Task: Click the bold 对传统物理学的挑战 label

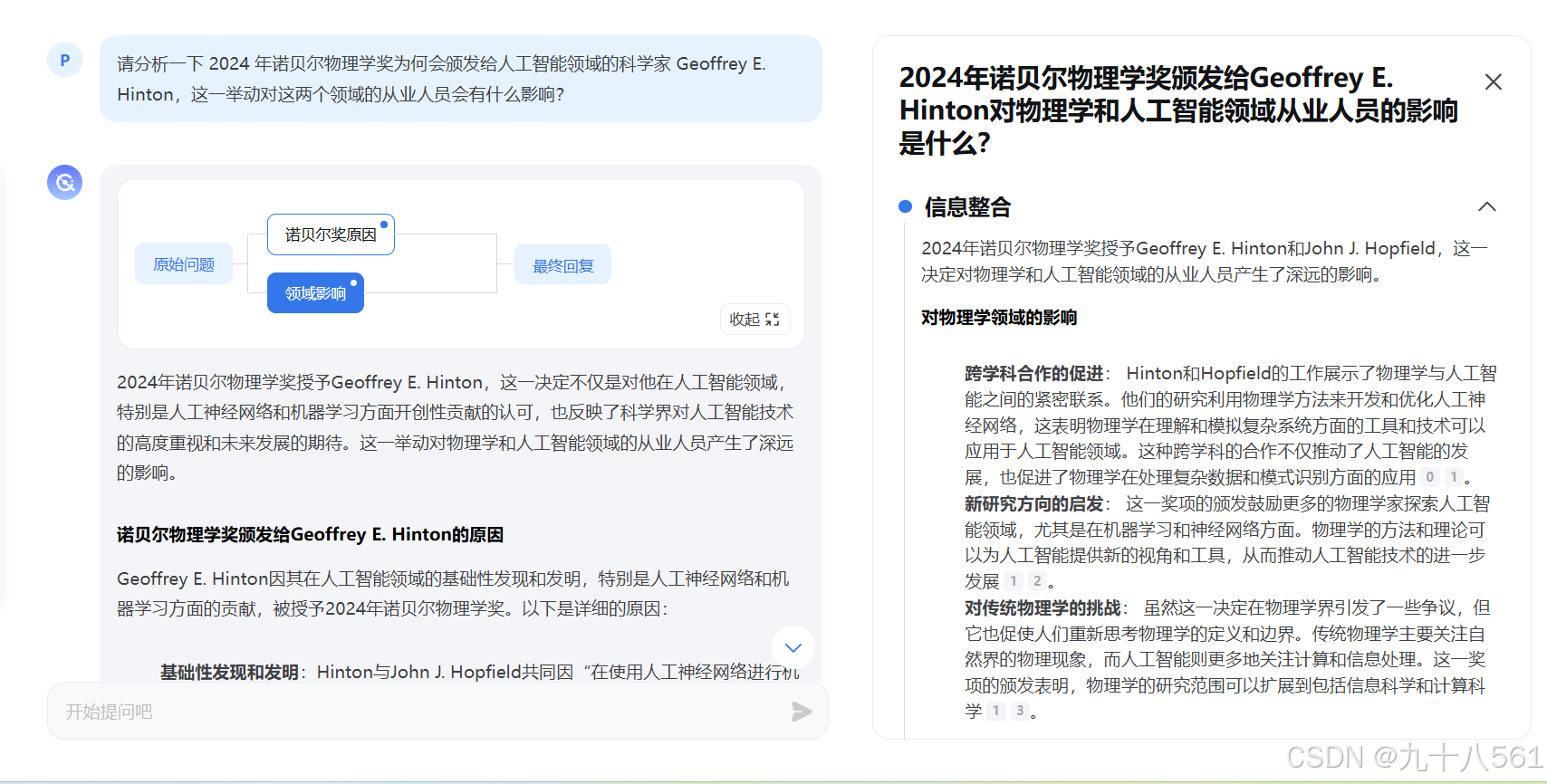Action: point(1043,608)
